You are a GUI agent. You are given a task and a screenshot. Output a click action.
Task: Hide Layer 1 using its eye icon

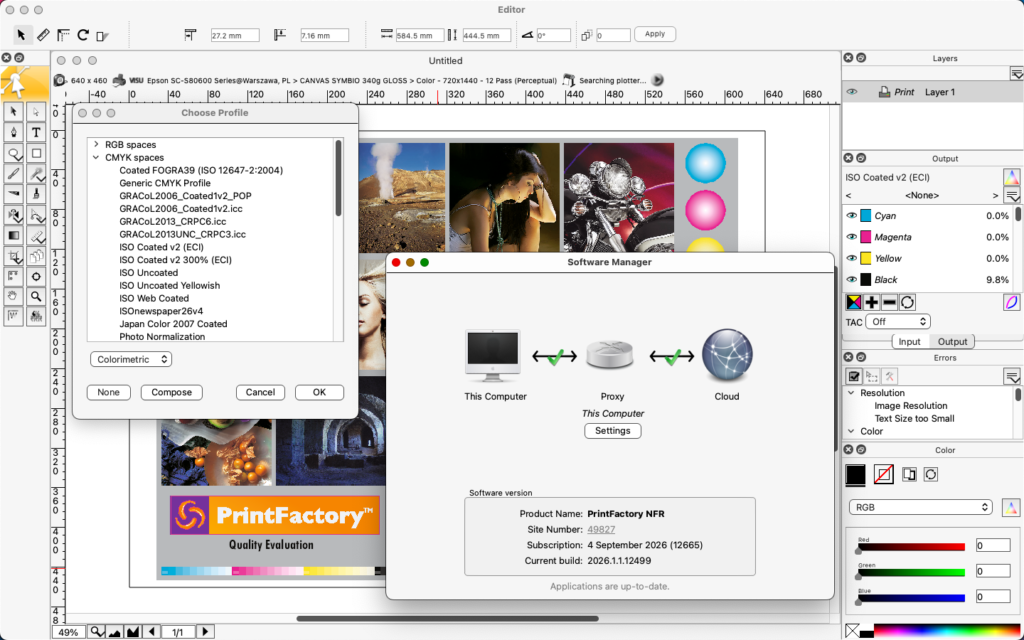[x=852, y=92]
